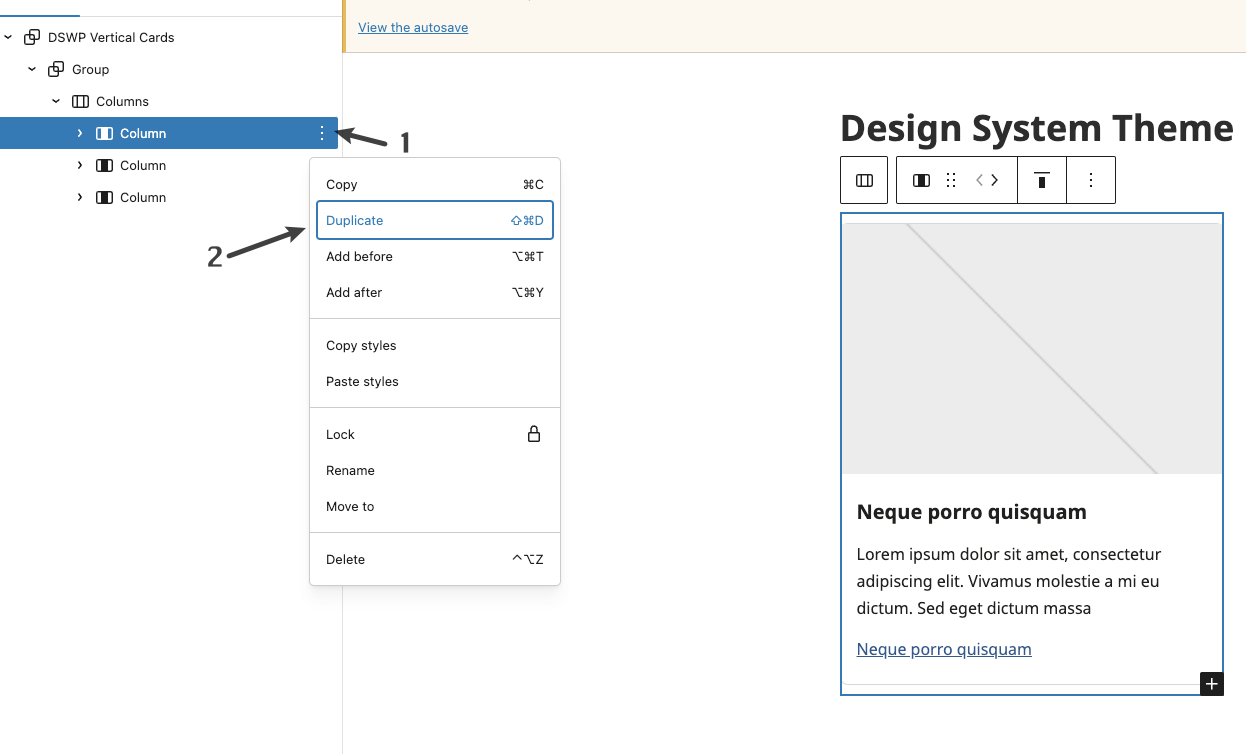
Task: Add a block with the black plus button
Action: [x=1212, y=684]
